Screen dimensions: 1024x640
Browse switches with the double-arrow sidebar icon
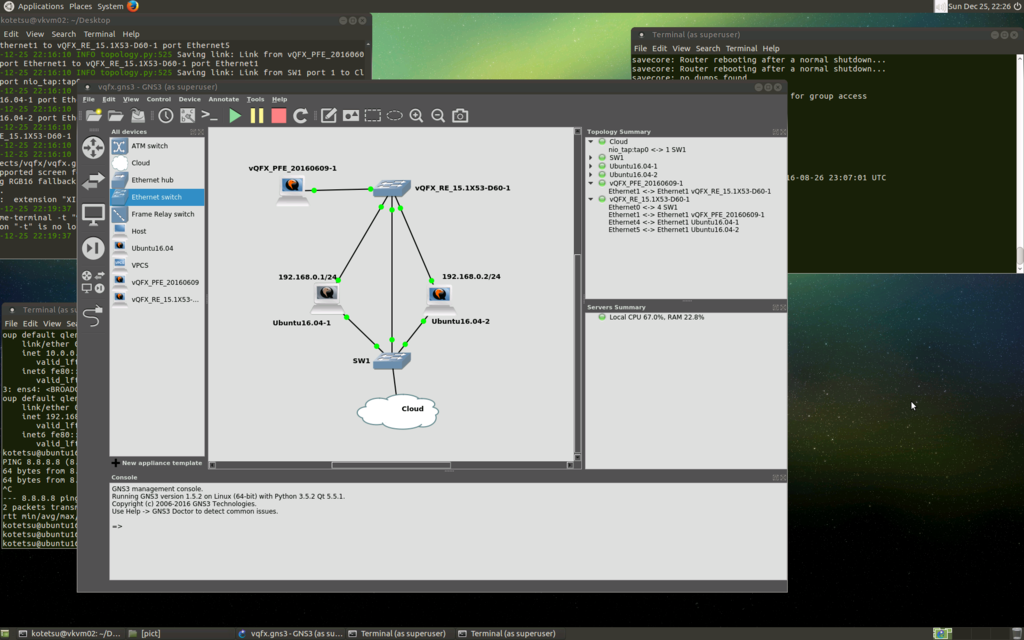coord(93,181)
